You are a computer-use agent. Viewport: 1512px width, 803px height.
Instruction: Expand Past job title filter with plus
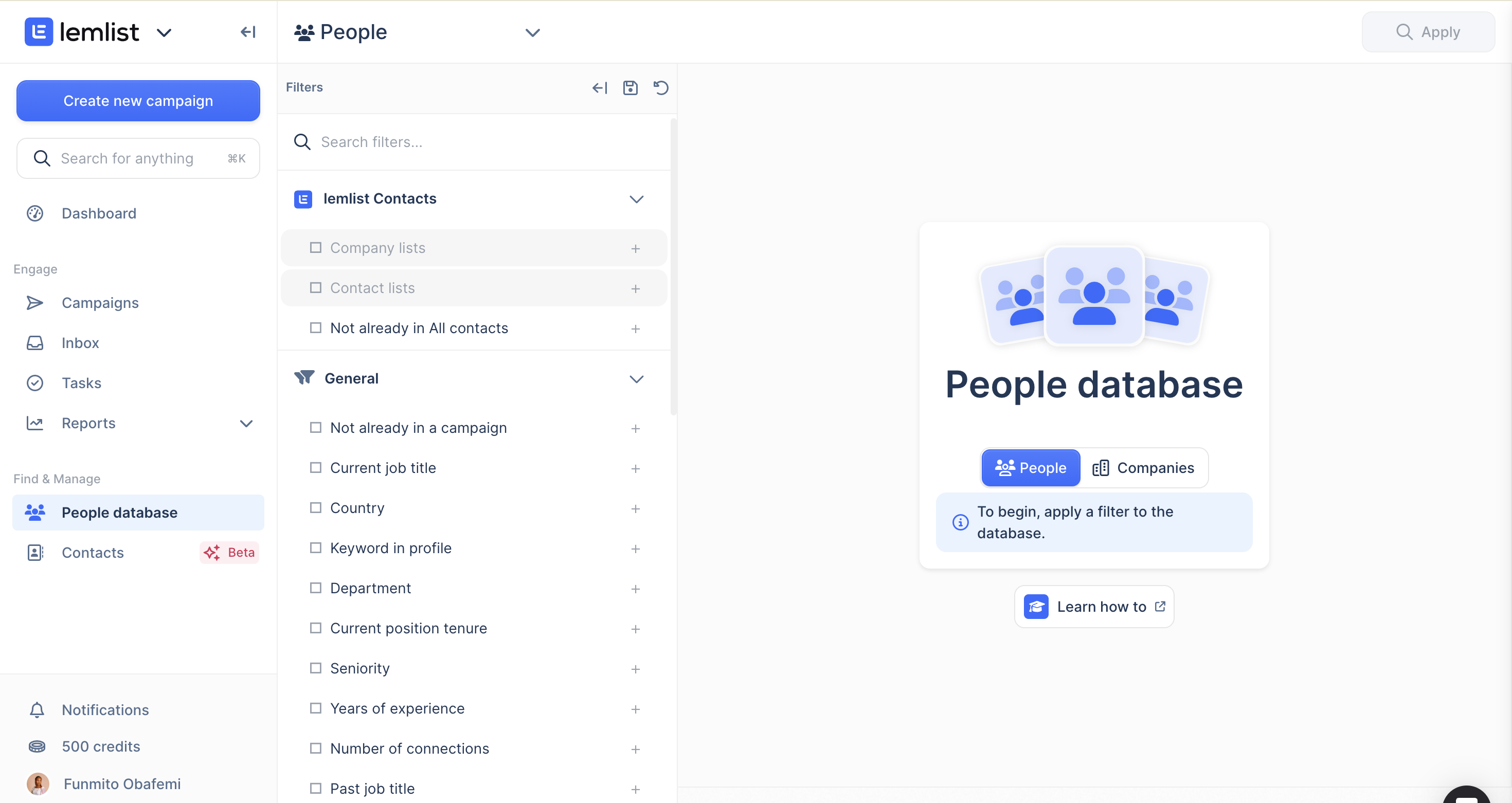pyautogui.click(x=636, y=790)
